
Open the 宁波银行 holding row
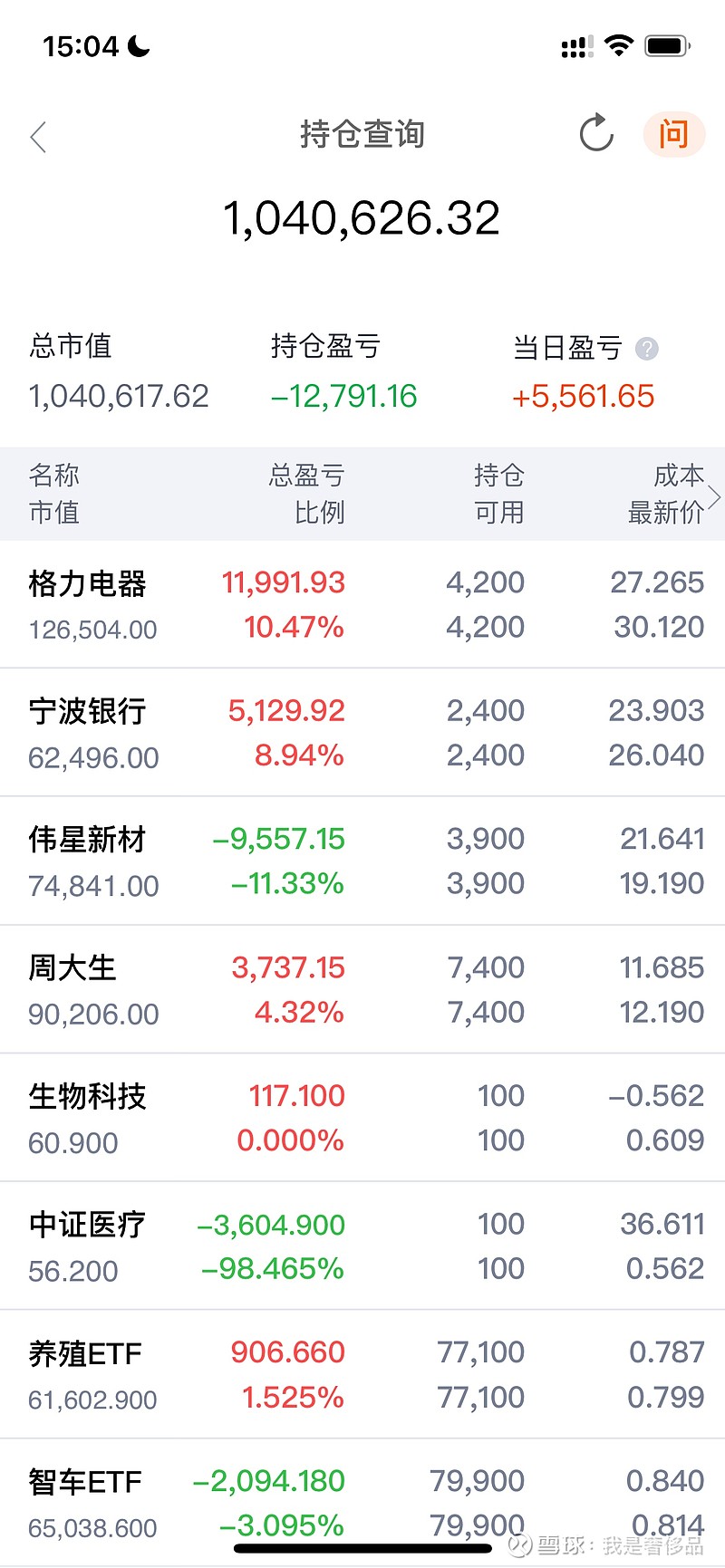tap(362, 733)
